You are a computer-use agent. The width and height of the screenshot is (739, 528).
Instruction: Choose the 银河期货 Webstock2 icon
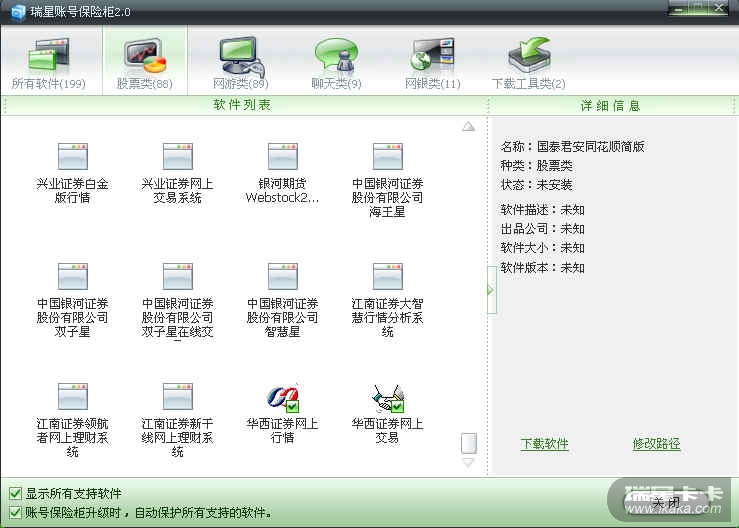(283, 157)
